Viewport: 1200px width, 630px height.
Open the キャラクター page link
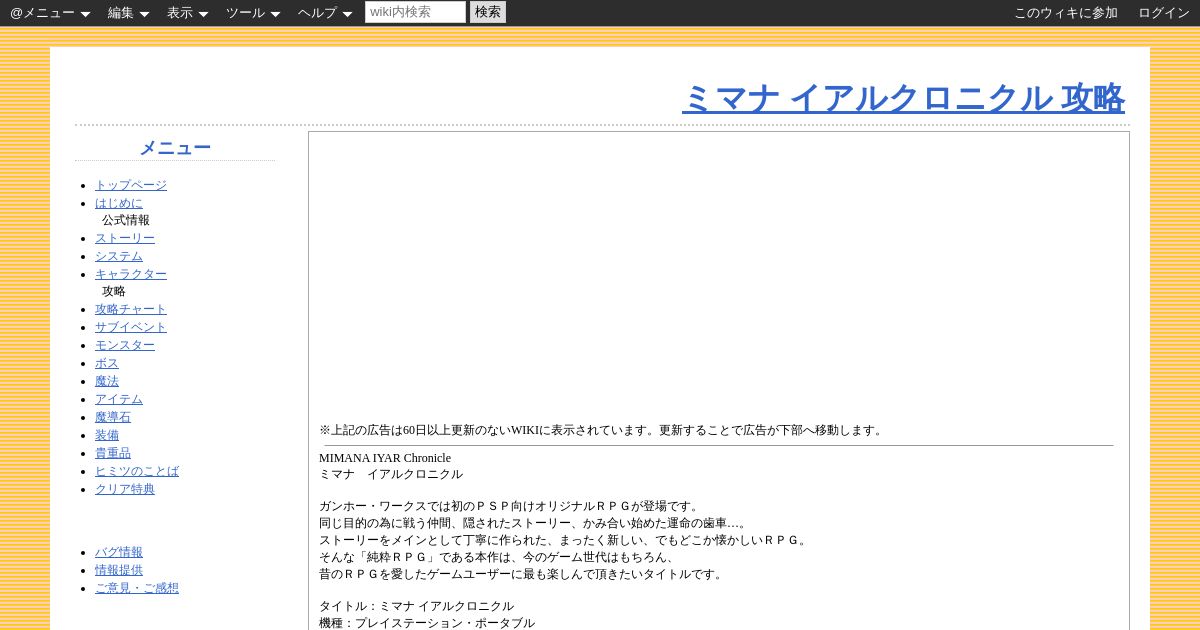(x=131, y=274)
